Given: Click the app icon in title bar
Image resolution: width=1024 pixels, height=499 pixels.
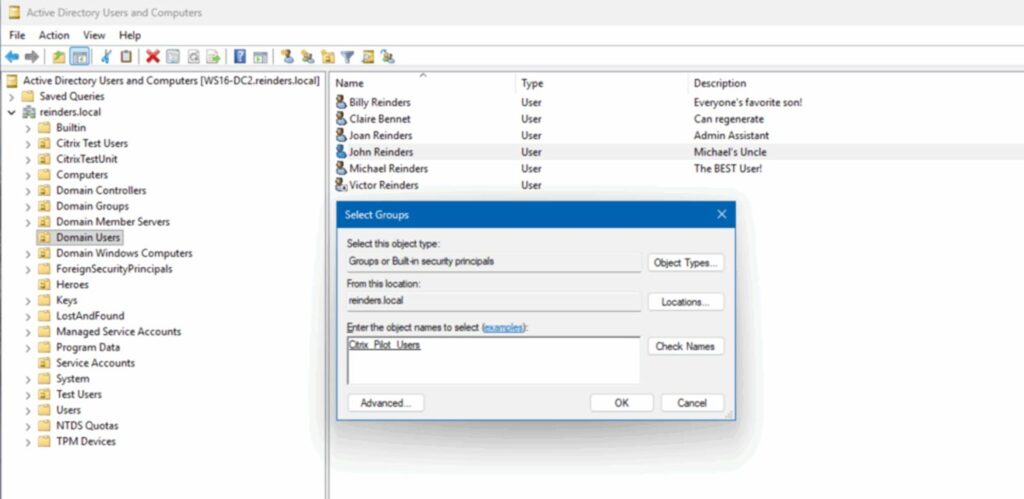Looking at the screenshot, I should click(x=14, y=12).
